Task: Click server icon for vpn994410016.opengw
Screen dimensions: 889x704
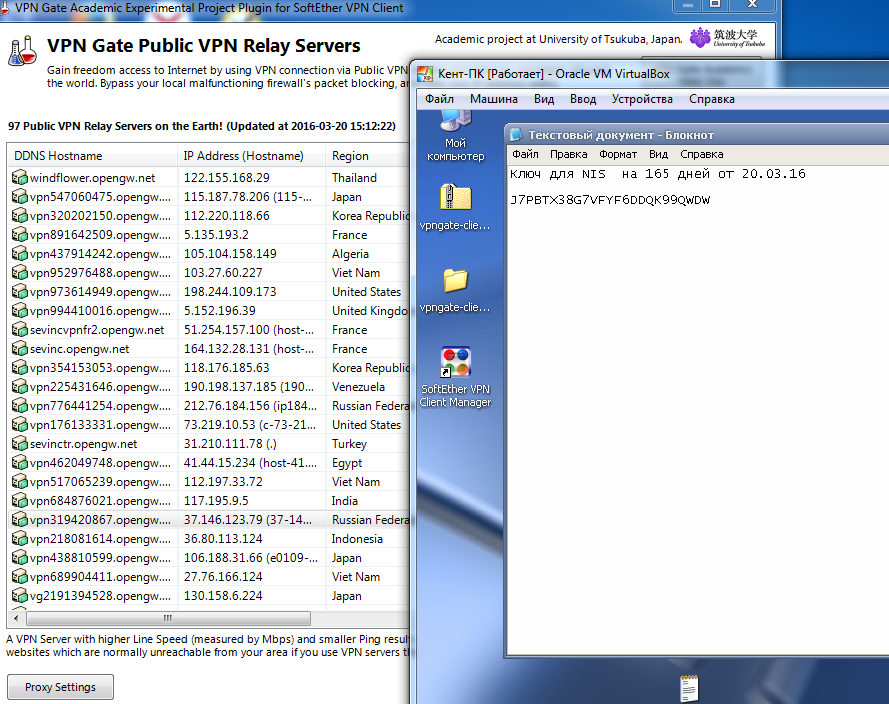Action: coord(20,311)
